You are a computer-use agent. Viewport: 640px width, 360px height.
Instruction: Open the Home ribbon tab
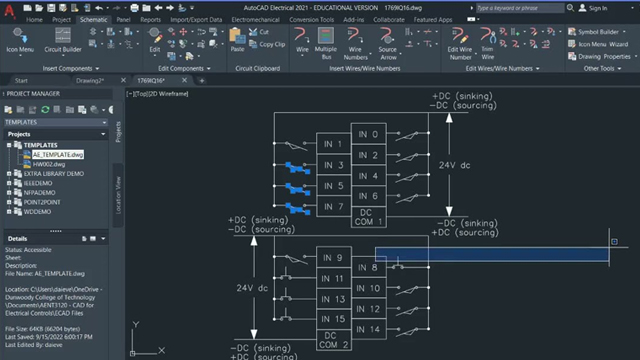(34, 20)
